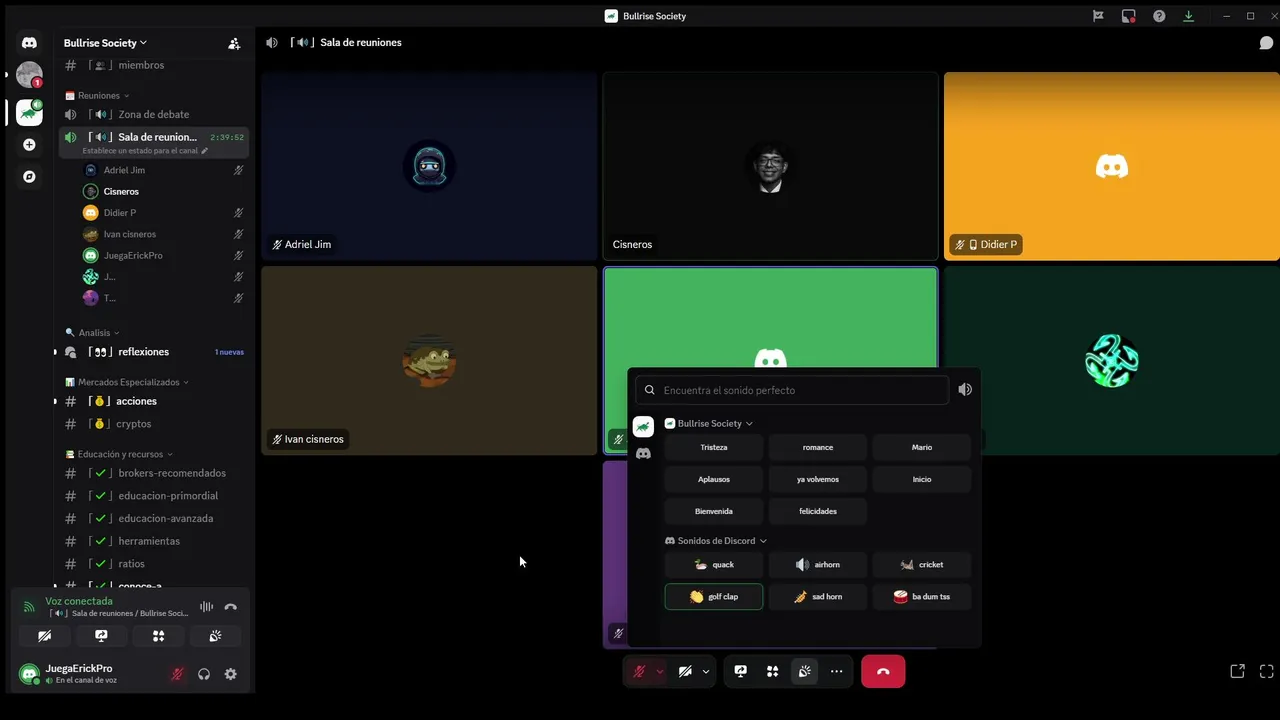Viewport: 1280px width, 720px height.
Task: Click Ivan cisneros in voice member list
Action: click(x=163, y=234)
